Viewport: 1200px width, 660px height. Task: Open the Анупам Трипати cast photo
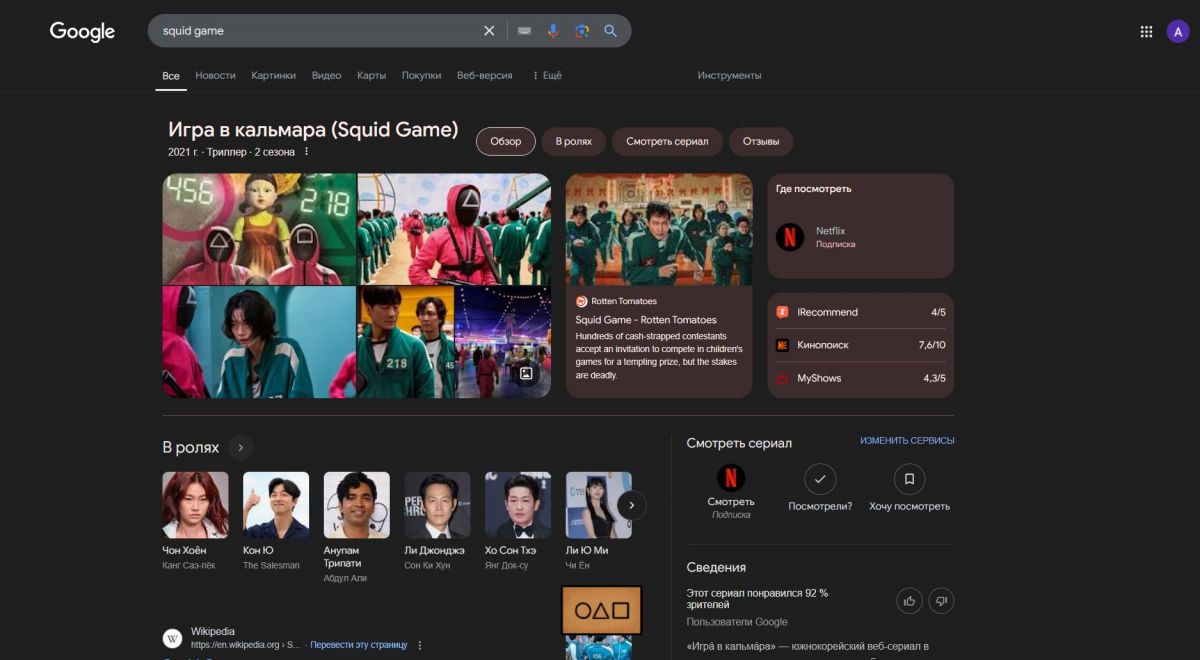pos(357,505)
